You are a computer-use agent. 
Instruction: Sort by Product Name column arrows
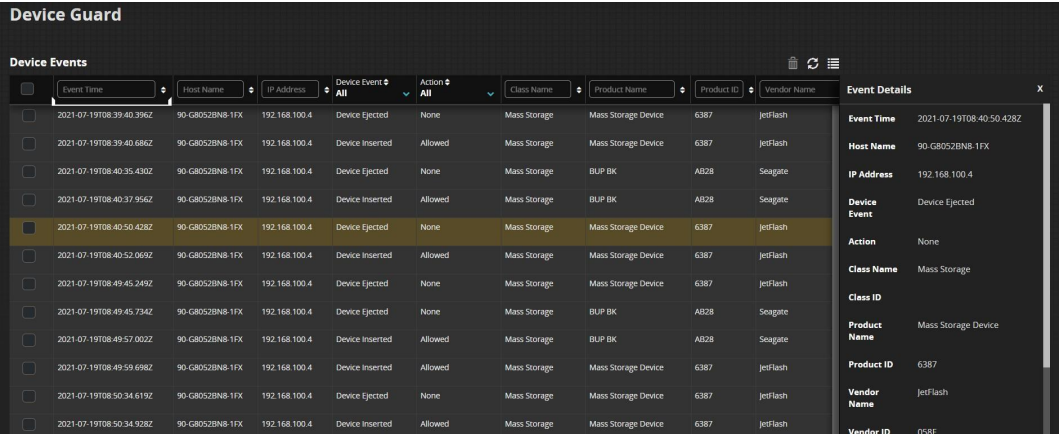coord(682,90)
